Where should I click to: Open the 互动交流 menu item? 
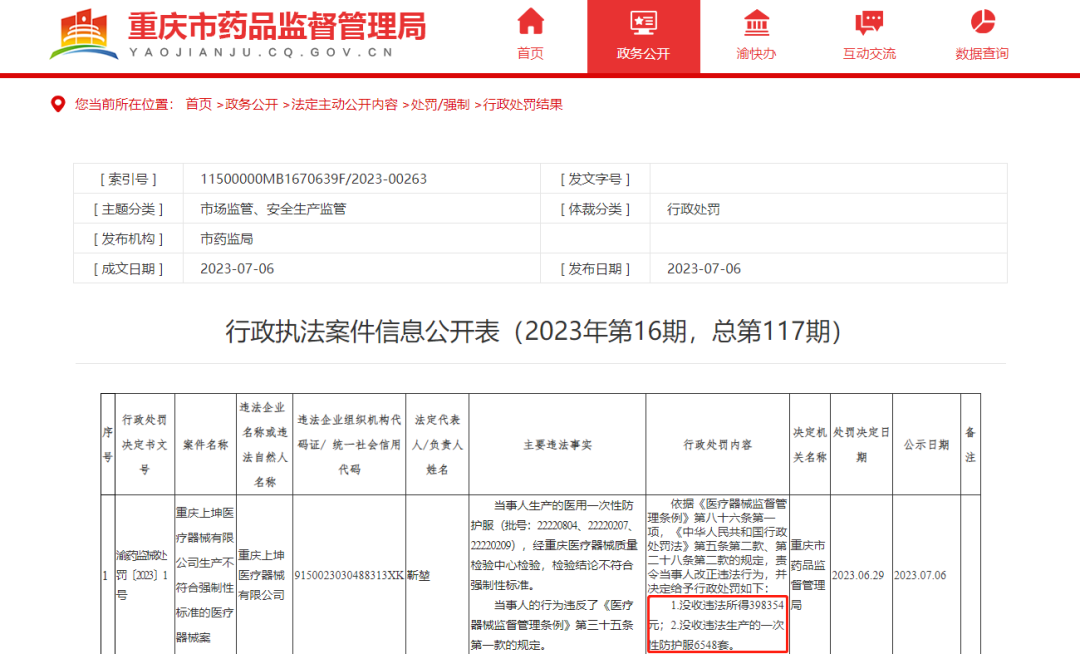[869, 52]
